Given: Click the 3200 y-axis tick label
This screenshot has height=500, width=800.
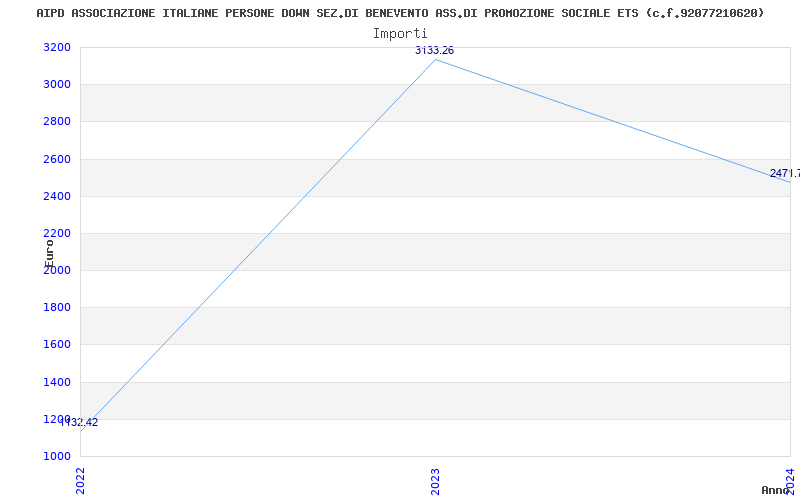Looking at the screenshot, I should coord(57,47).
